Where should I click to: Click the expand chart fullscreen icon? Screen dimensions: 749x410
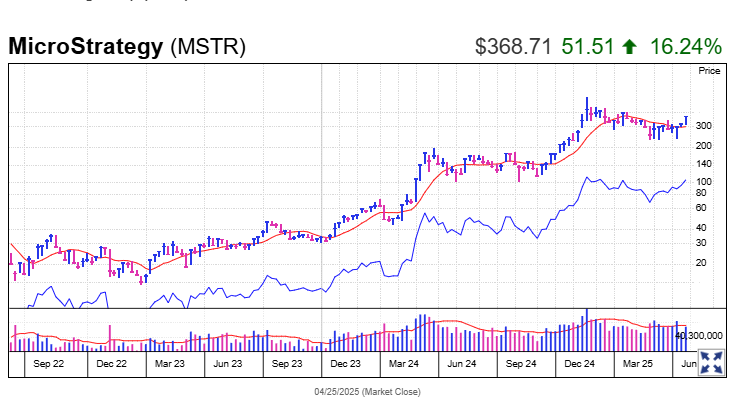[x=711, y=362]
